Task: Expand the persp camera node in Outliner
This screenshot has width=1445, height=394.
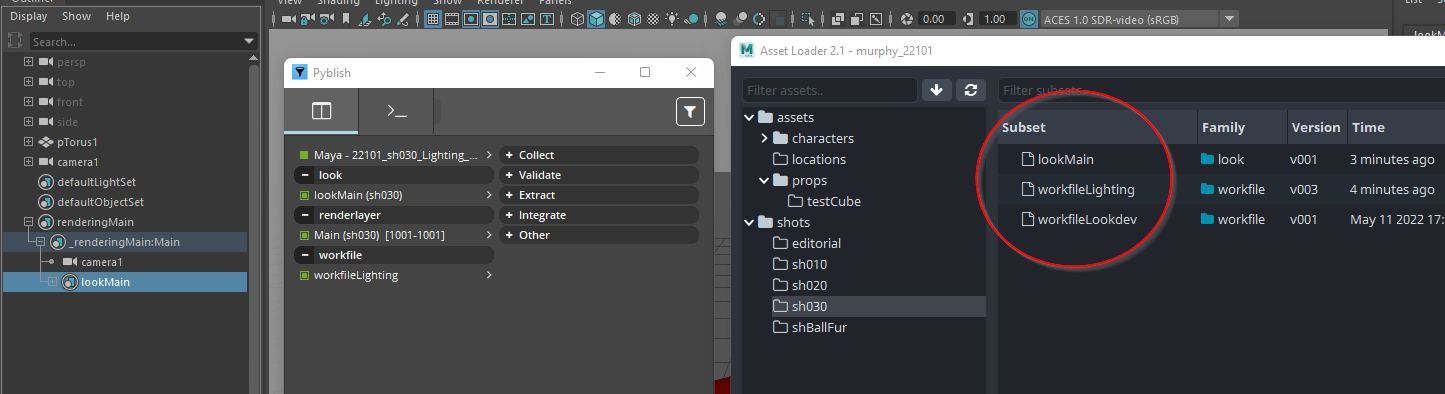Action: click(x=28, y=62)
